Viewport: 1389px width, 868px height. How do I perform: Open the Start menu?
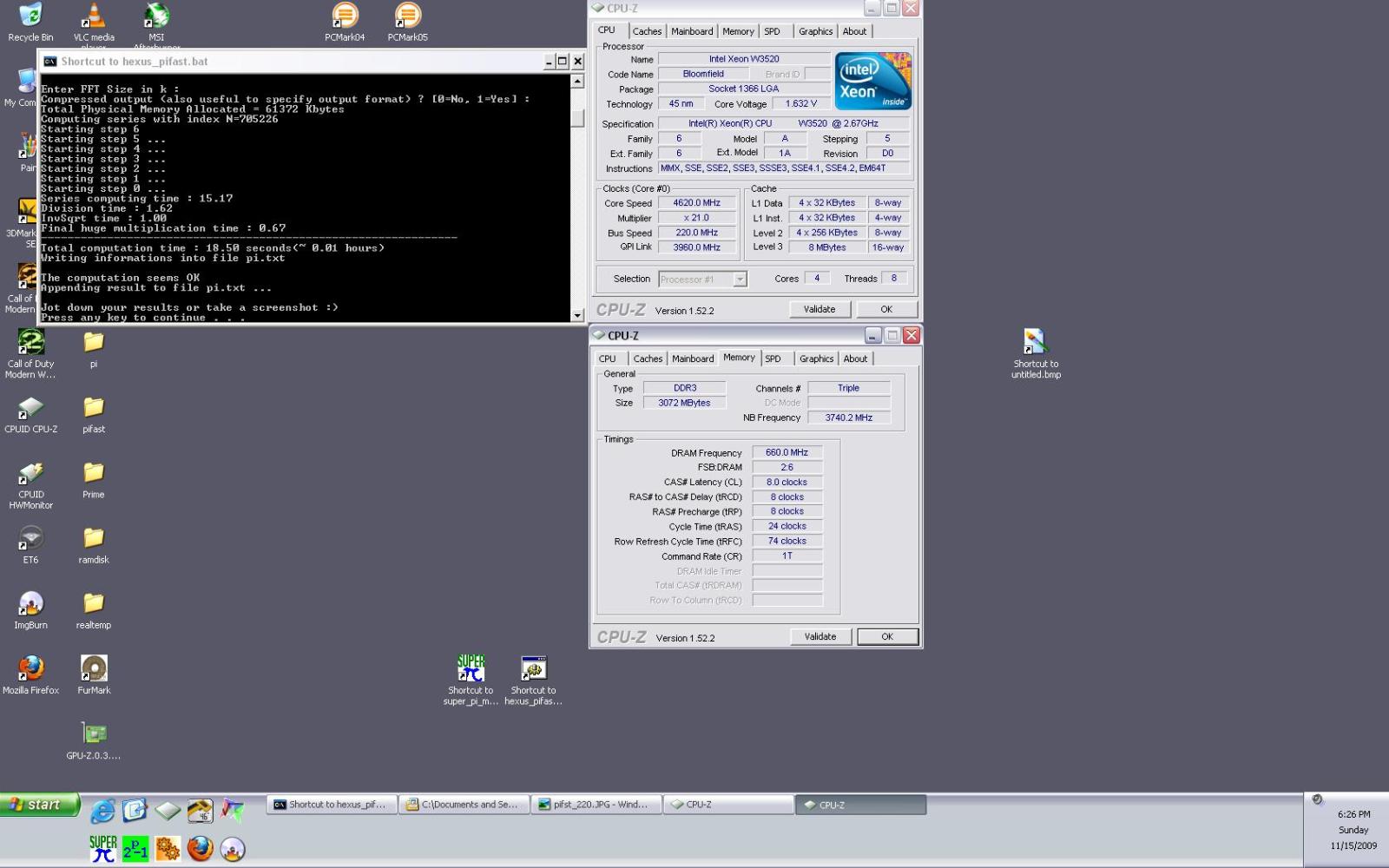click(41, 805)
